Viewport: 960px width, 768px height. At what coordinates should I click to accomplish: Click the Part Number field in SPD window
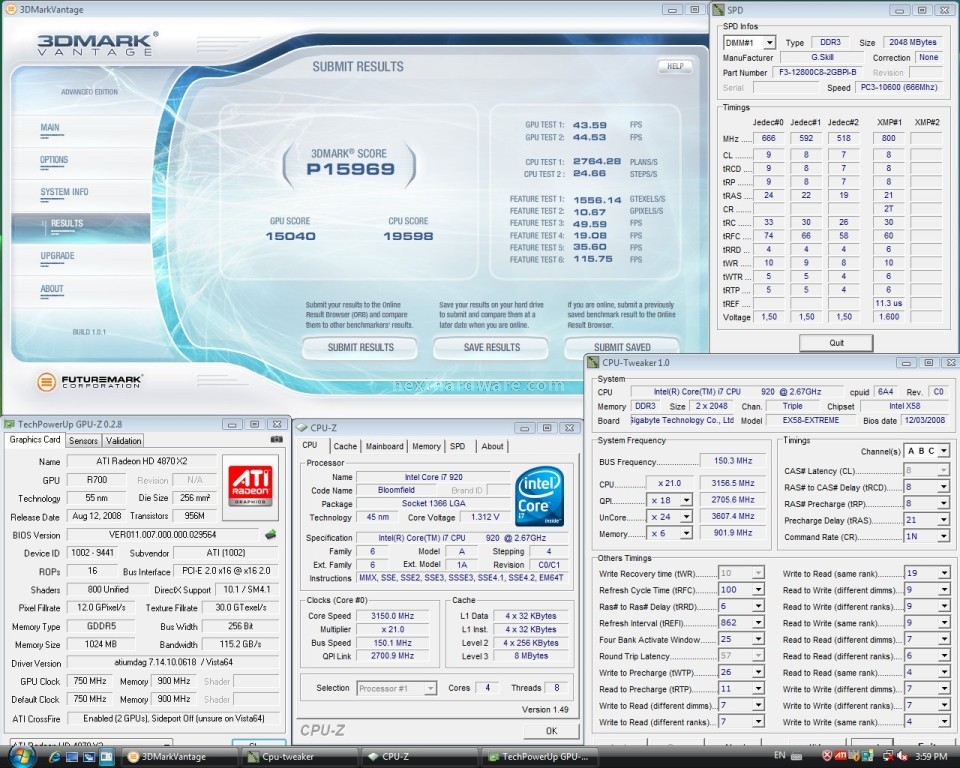point(817,72)
